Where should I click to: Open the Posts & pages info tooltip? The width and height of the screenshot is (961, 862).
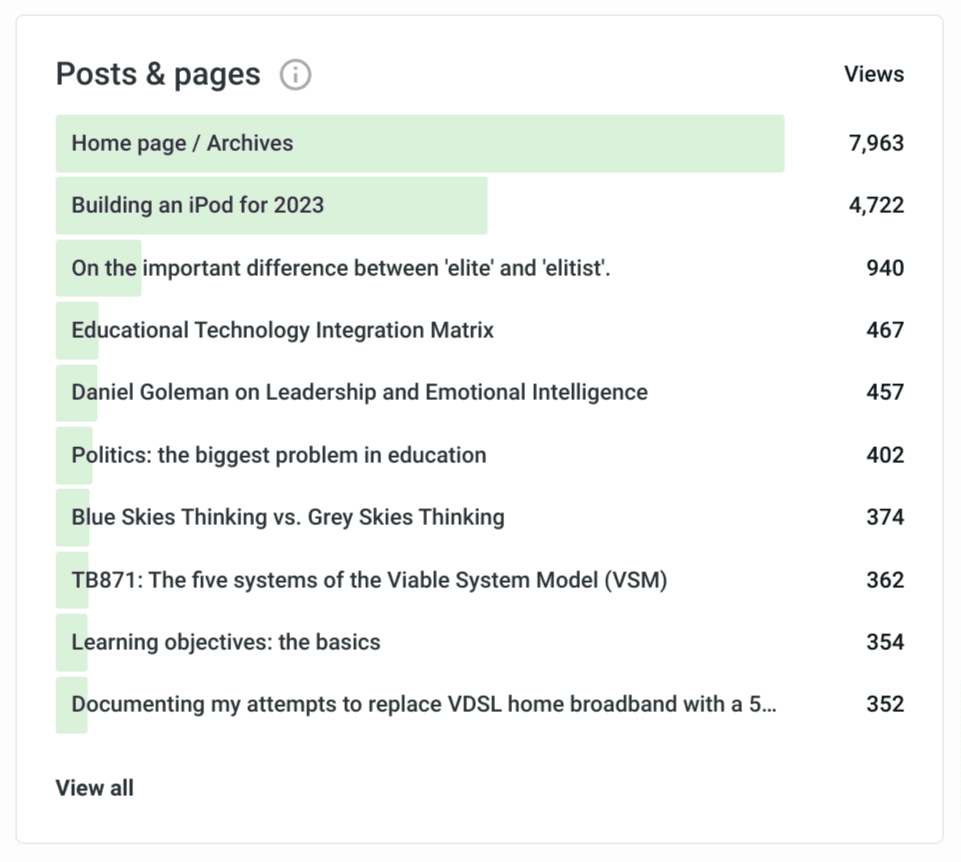click(295, 74)
